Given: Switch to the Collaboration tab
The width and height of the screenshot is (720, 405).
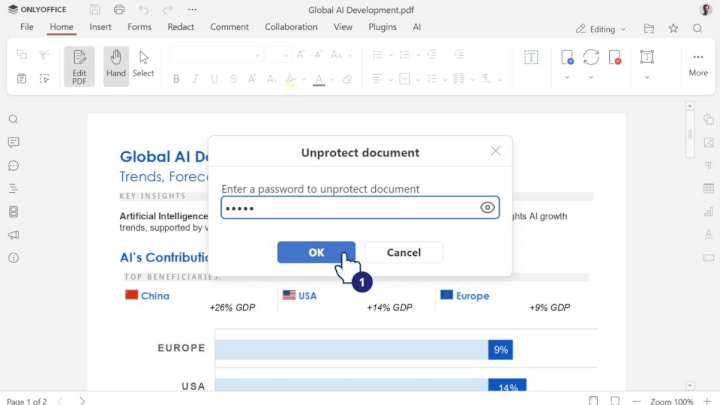Looking at the screenshot, I should [291, 27].
